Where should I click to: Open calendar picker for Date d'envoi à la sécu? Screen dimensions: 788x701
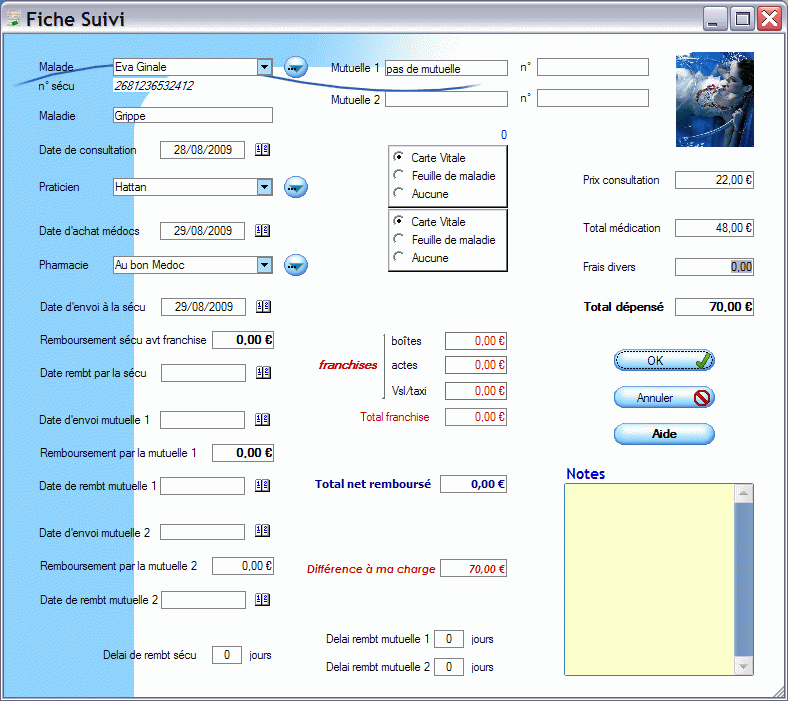point(263,307)
